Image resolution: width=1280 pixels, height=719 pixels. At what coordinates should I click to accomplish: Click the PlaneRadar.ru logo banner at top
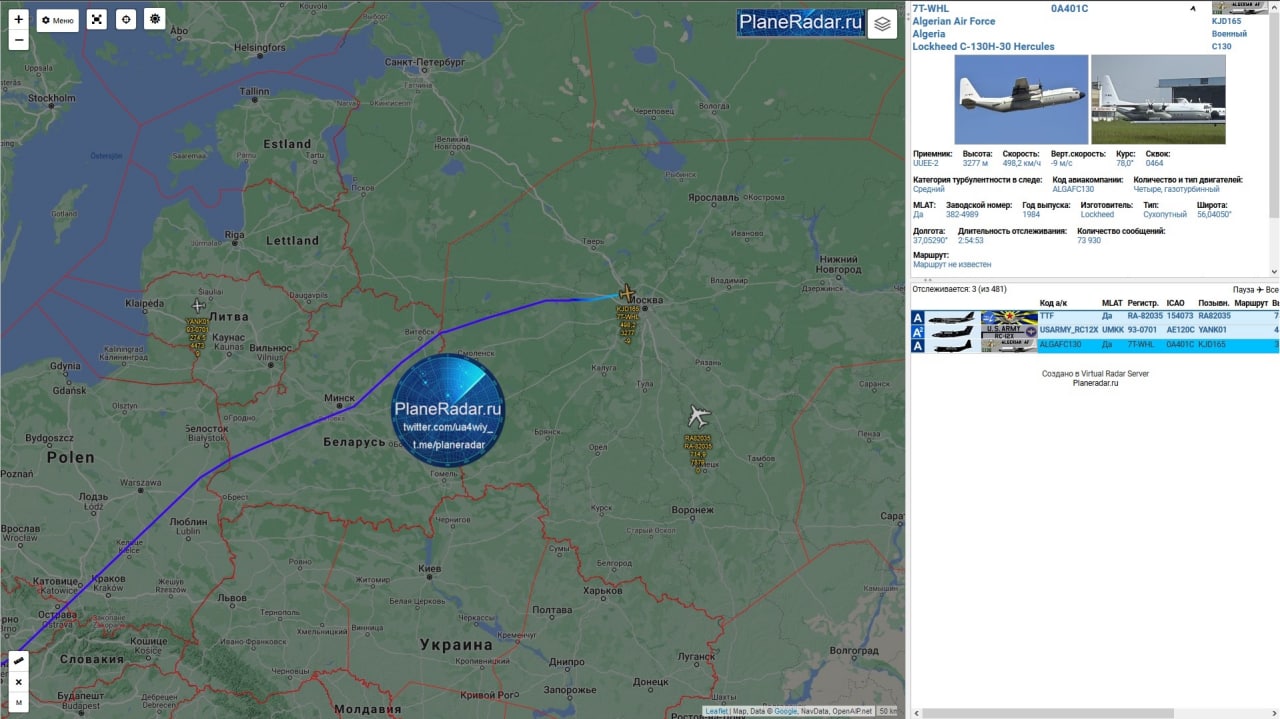tap(800, 23)
